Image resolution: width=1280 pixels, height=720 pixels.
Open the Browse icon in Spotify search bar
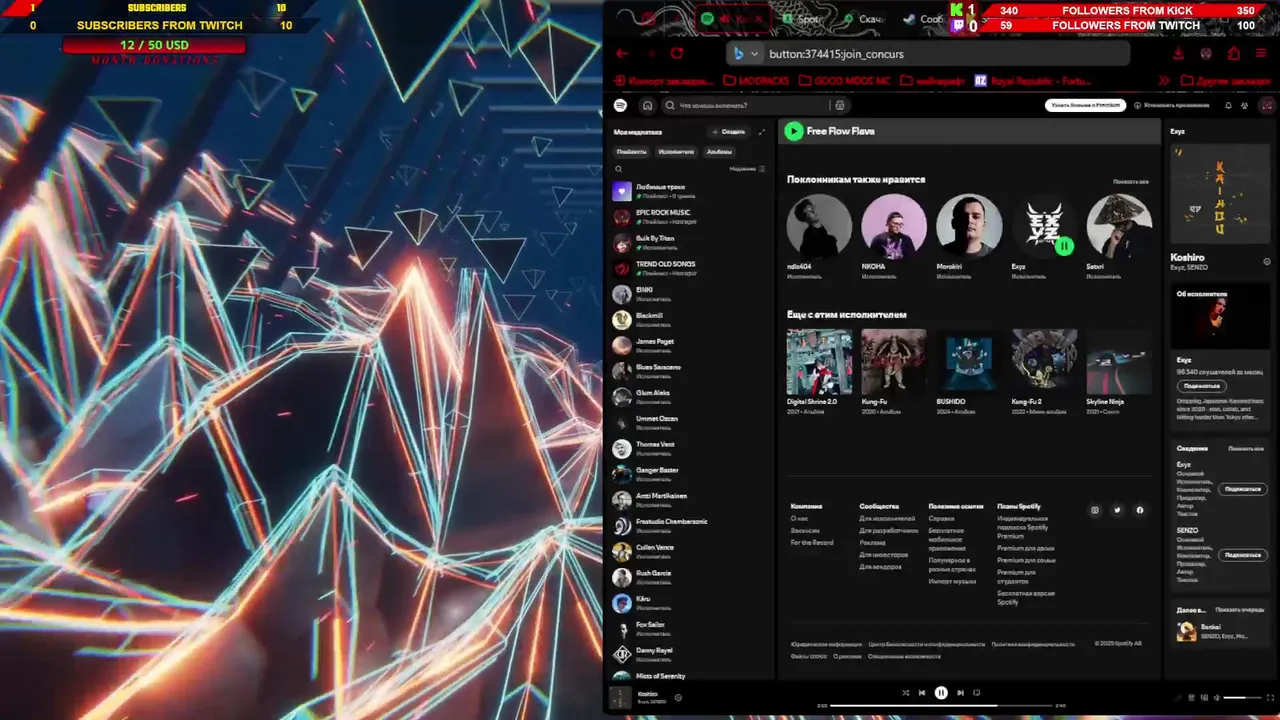point(840,105)
